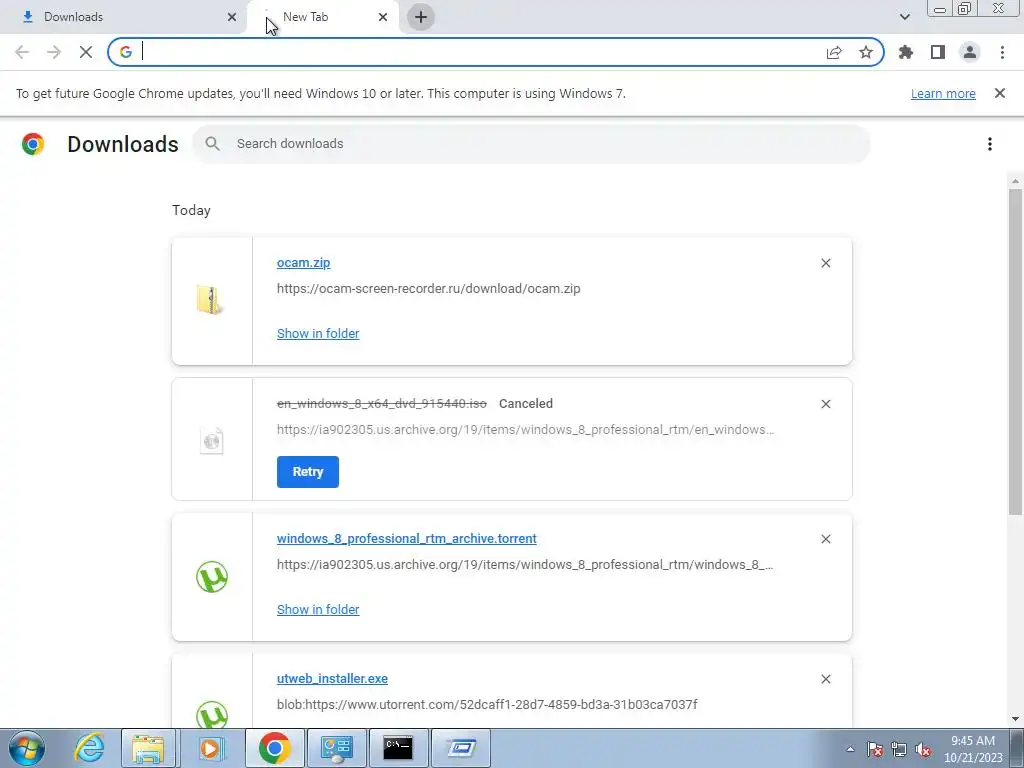
Task: Click the Chrome logo beside Downloads
Action: pyautogui.click(x=33, y=144)
